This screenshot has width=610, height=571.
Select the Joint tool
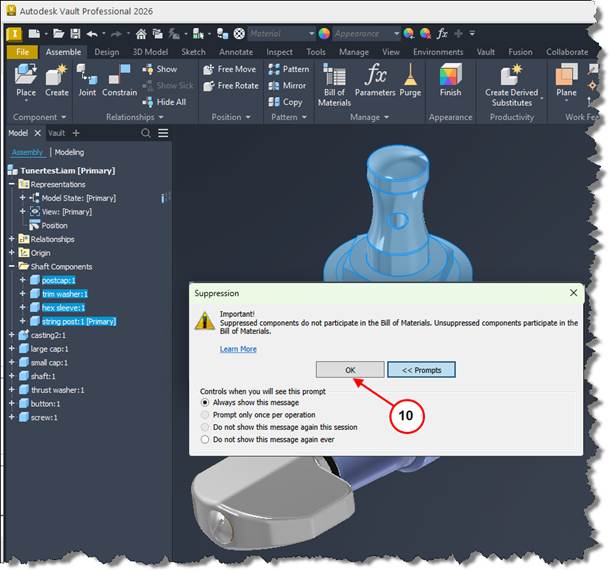pyautogui.click(x=87, y=80)
